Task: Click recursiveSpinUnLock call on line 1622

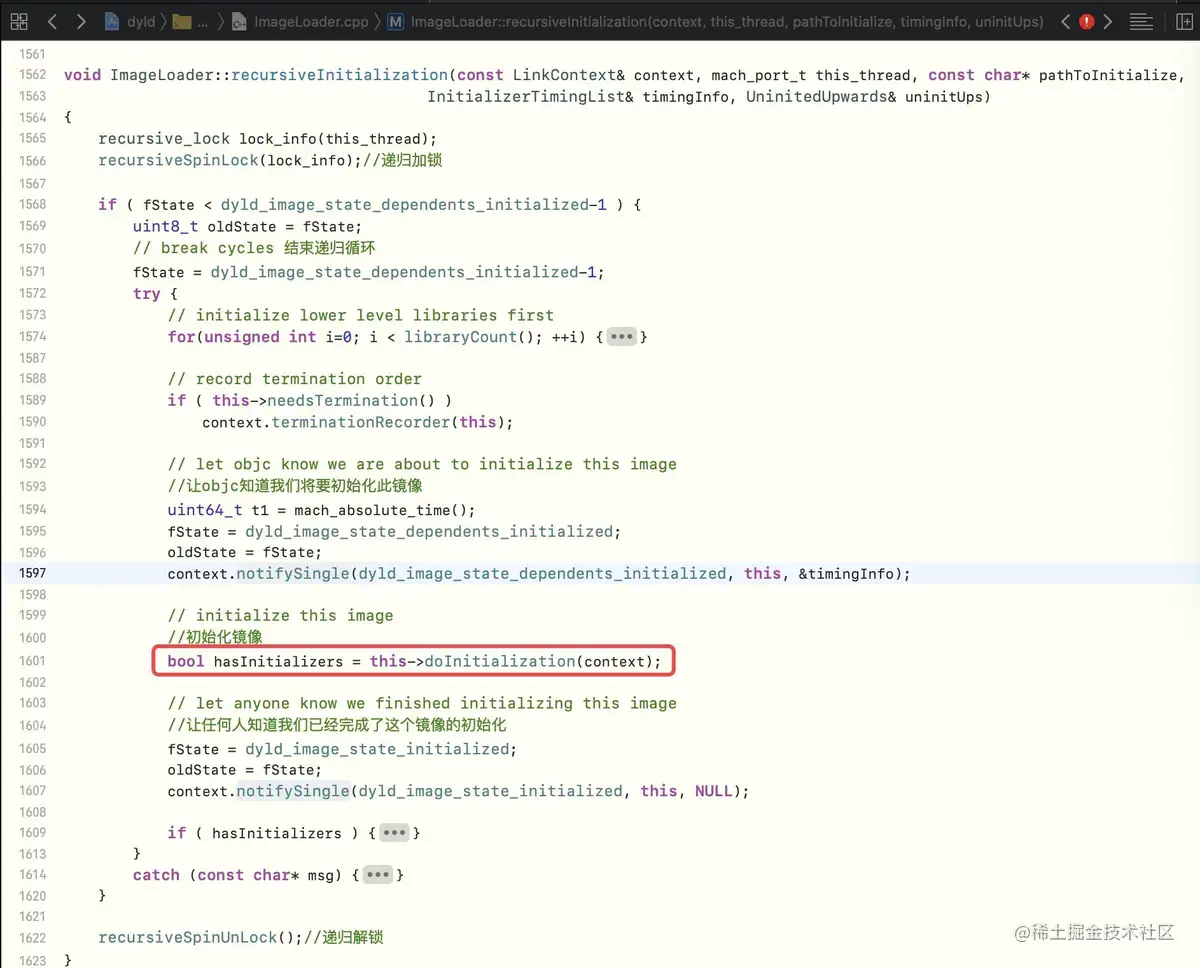Action: pyautogui.click(x=187, y=938)
